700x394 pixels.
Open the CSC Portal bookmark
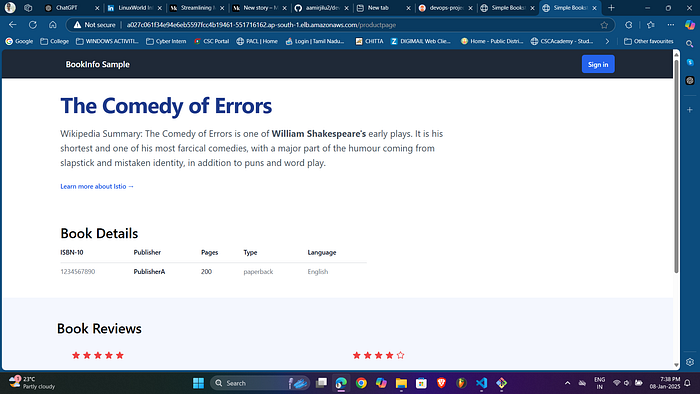click(x=211, y=41)
